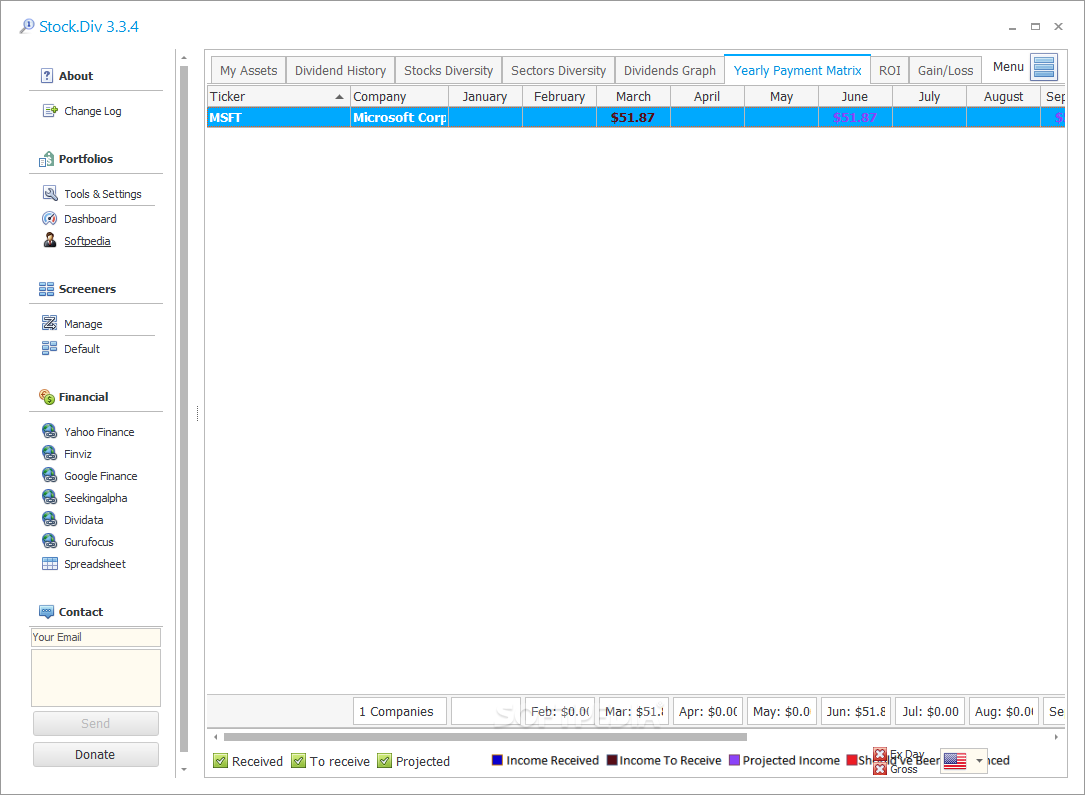The width and height of the screenshot is (1085, 795).
Task: Click the Financial coins icon
Action: point(46,396)
